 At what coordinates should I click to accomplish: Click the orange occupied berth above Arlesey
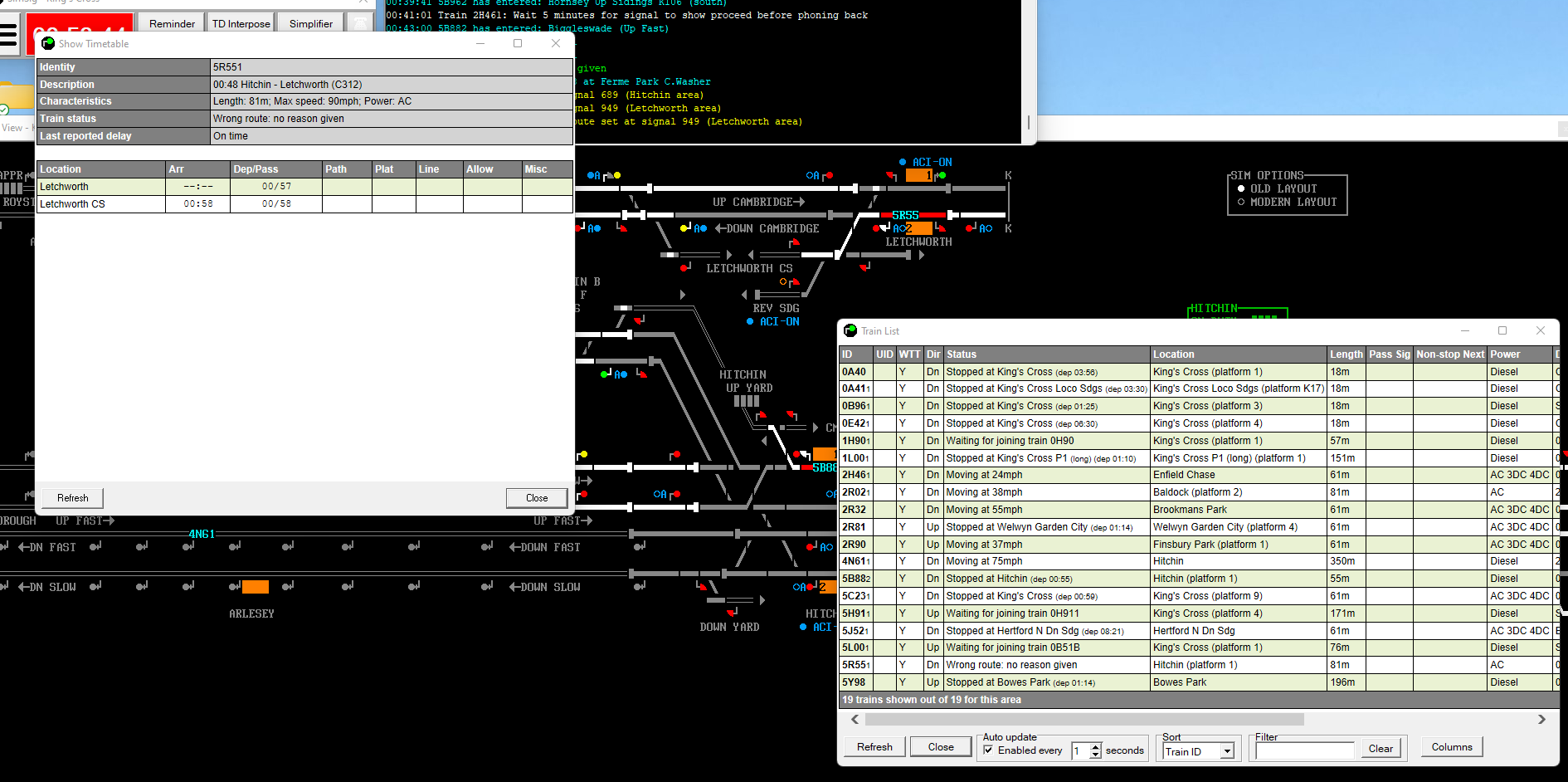[256, 587]
